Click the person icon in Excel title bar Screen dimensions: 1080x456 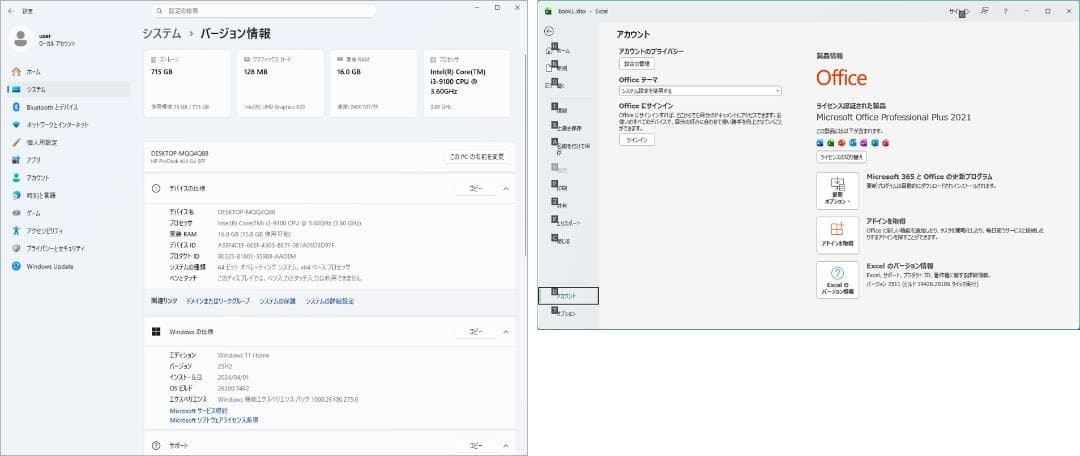point(985,11)
